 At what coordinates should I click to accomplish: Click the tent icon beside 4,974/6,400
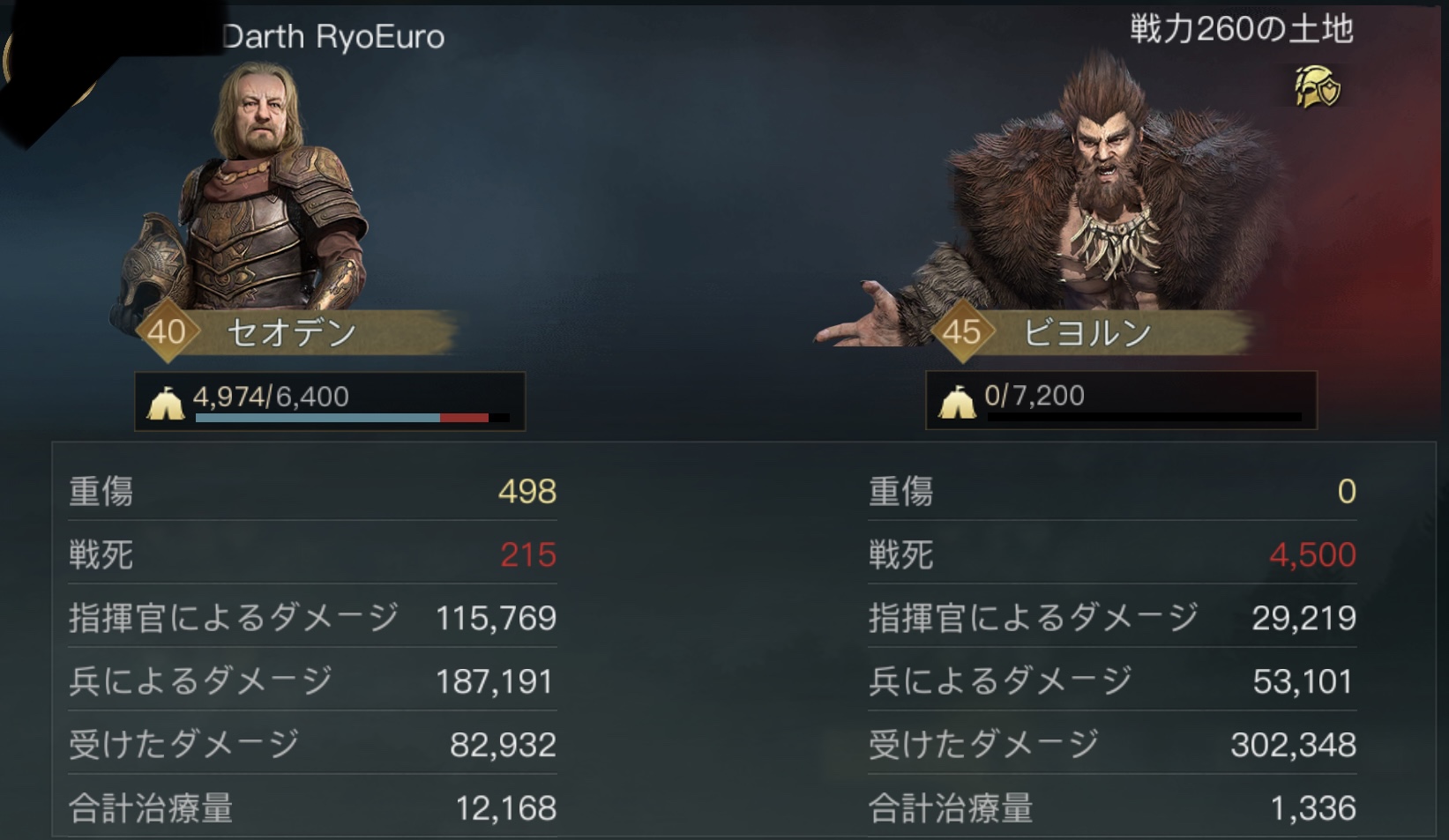coord(165,403)
